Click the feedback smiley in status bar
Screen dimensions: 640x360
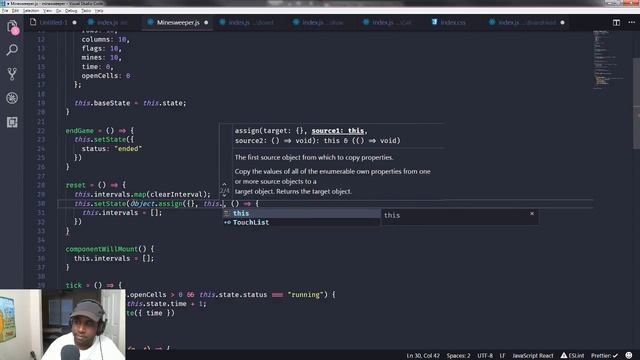coord(629,356)
